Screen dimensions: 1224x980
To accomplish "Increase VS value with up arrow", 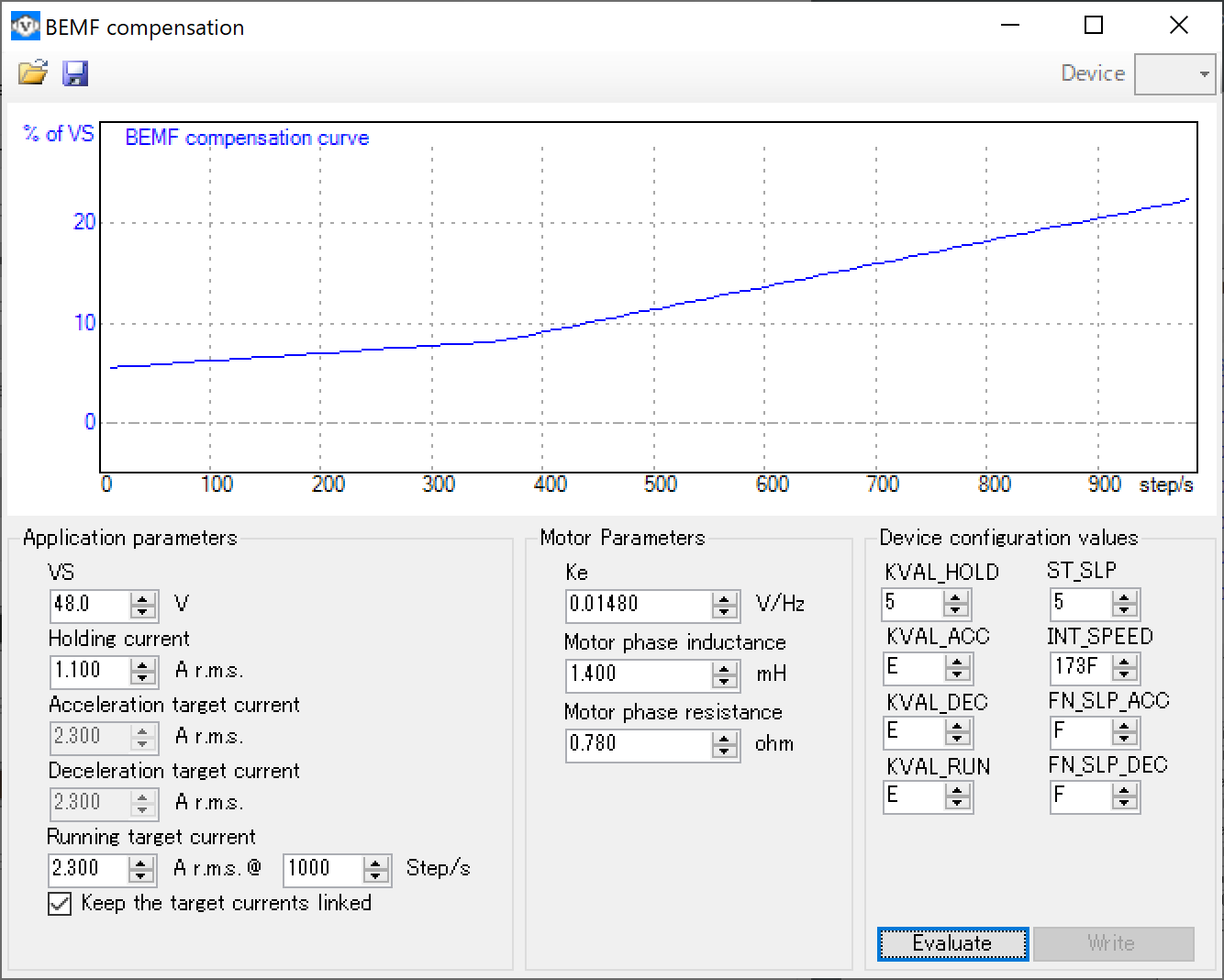I will pos(143,598).
